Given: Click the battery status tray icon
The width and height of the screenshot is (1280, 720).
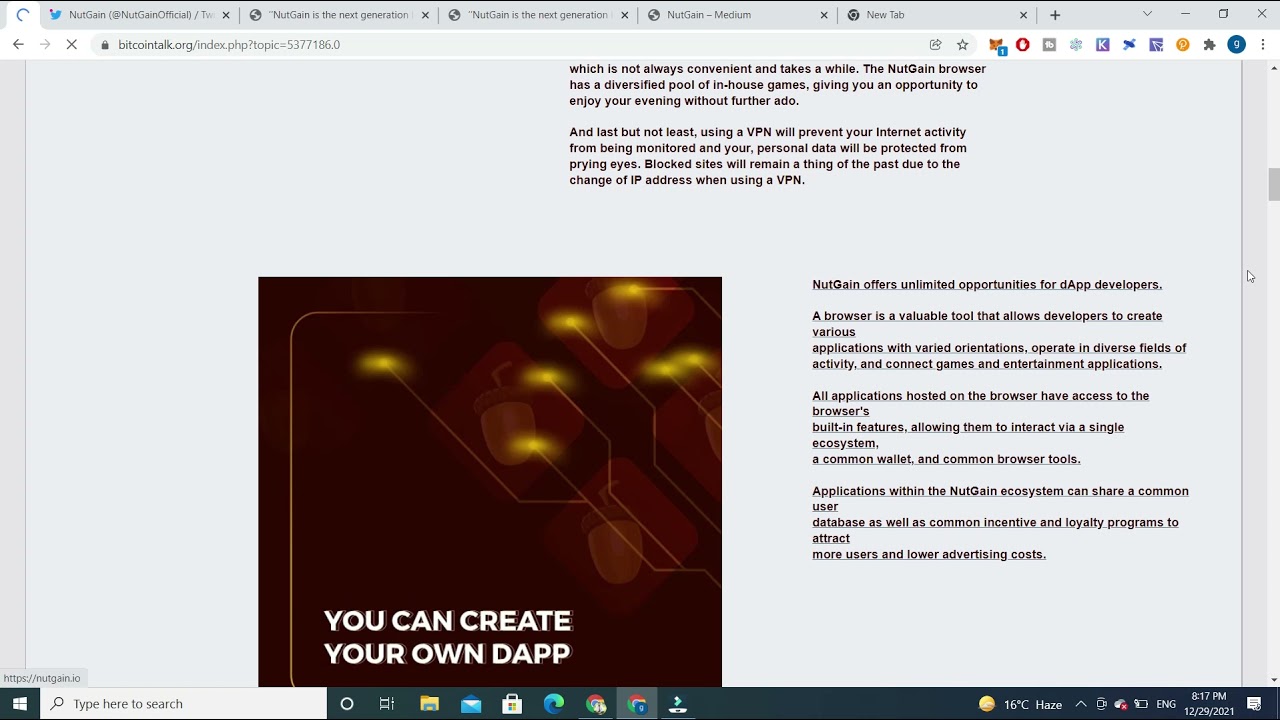Looking at the screenshot, I should pos(1141,704).
